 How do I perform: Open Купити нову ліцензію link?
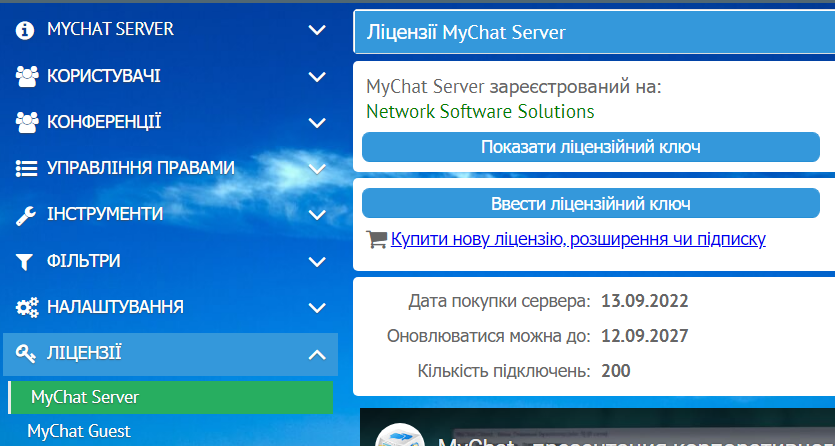578,239
